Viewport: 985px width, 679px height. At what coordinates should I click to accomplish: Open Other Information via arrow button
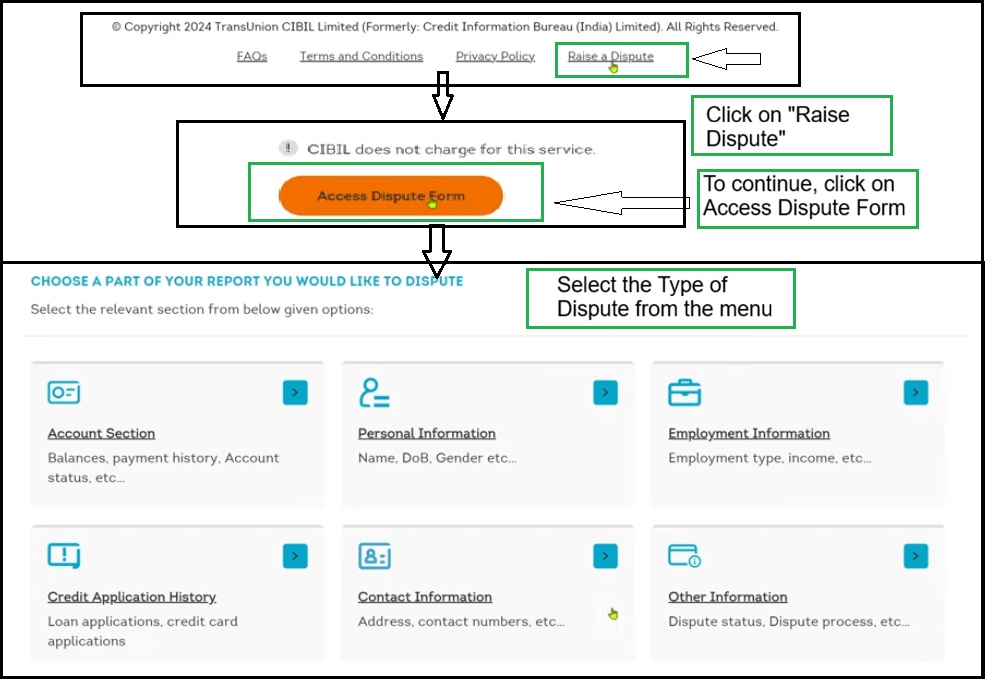(916, 556)
